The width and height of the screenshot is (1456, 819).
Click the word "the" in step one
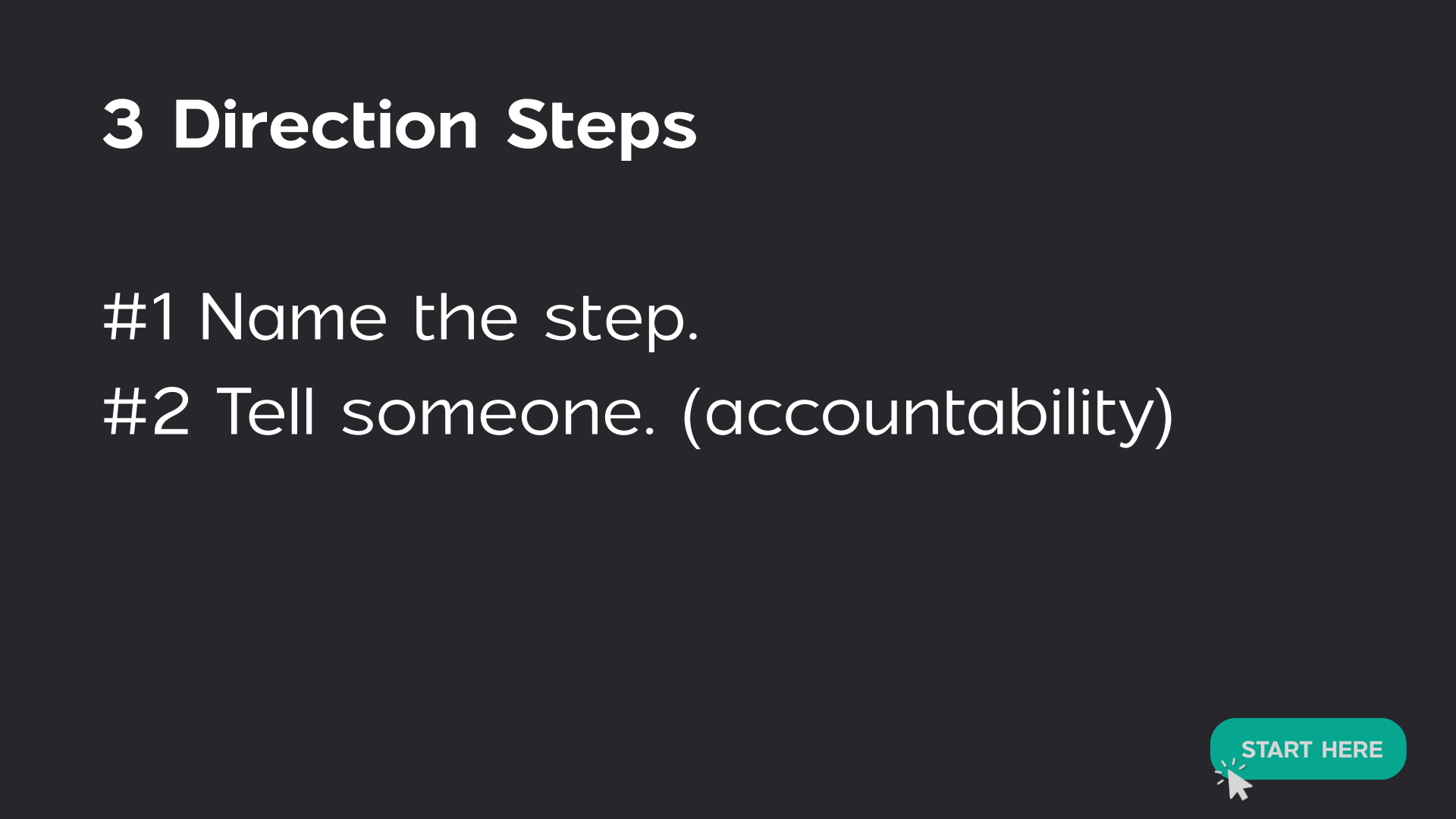pos(465,318)
